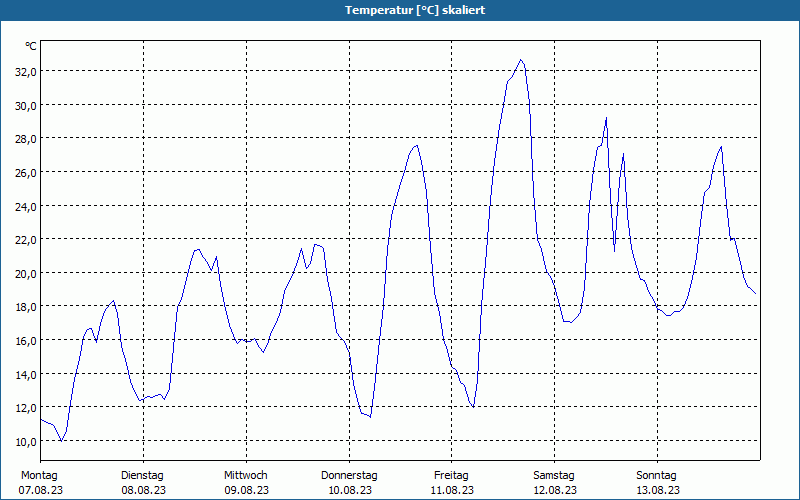The image size is (800, 500).
Task: Click the Dienstag day label
Action: (x=142, y=476)
